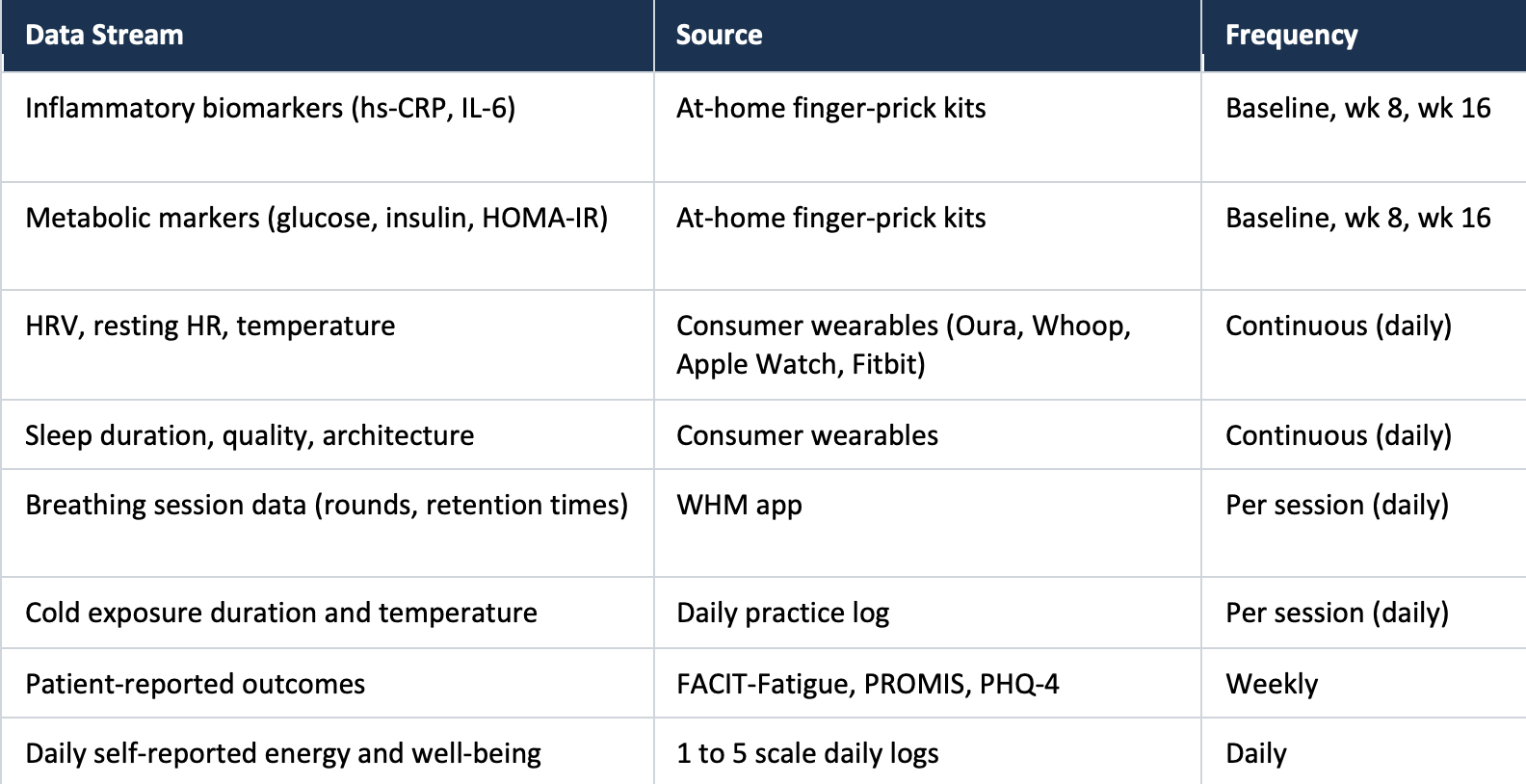Select the Weekly frequency cell
Image resolution: width=1526 pixels, height=784 pixels.
click(1272, 684)
